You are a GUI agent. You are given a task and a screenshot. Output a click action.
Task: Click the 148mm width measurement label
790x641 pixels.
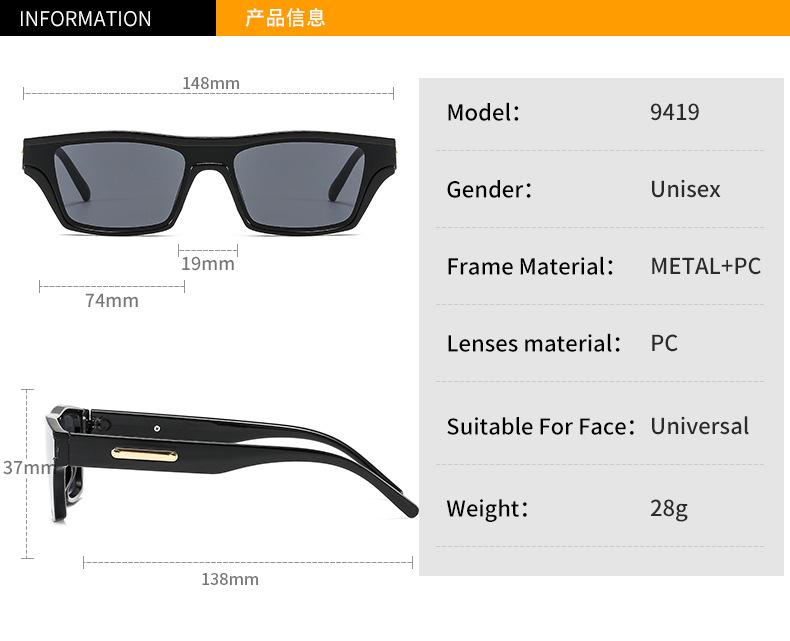pos(211,83)
